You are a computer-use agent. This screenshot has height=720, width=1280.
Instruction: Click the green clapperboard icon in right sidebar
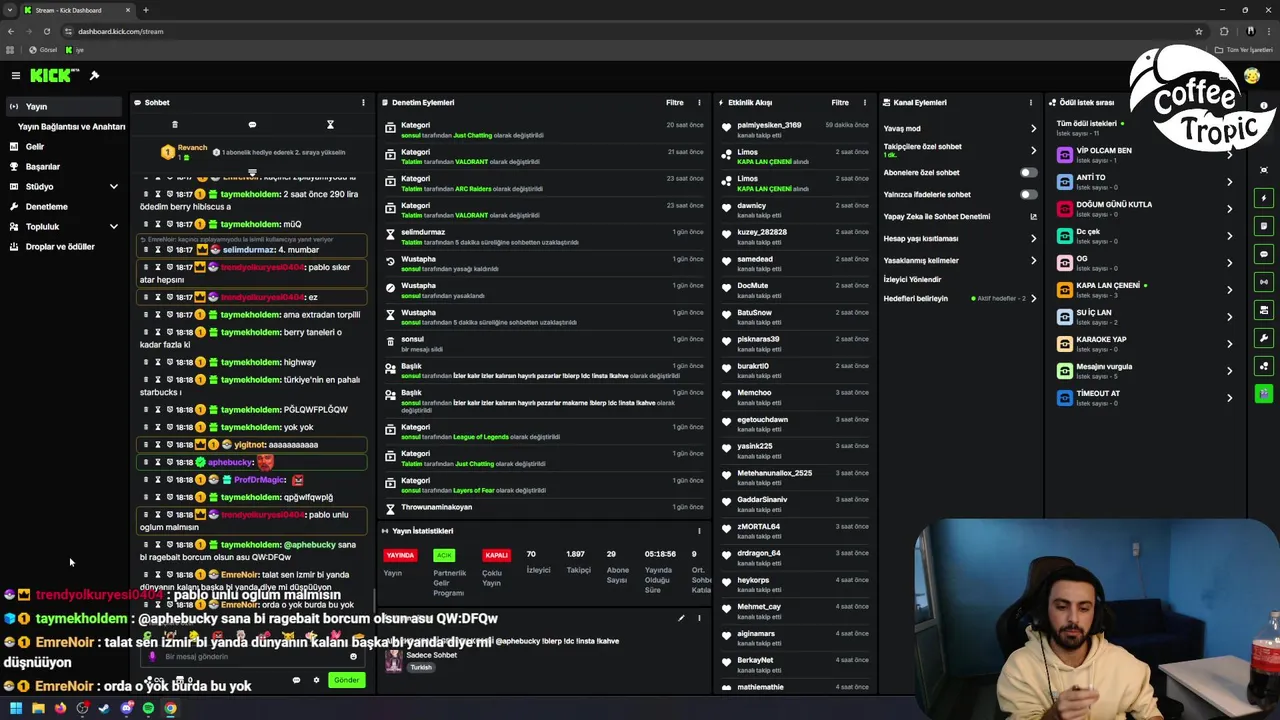(1264, 394)
